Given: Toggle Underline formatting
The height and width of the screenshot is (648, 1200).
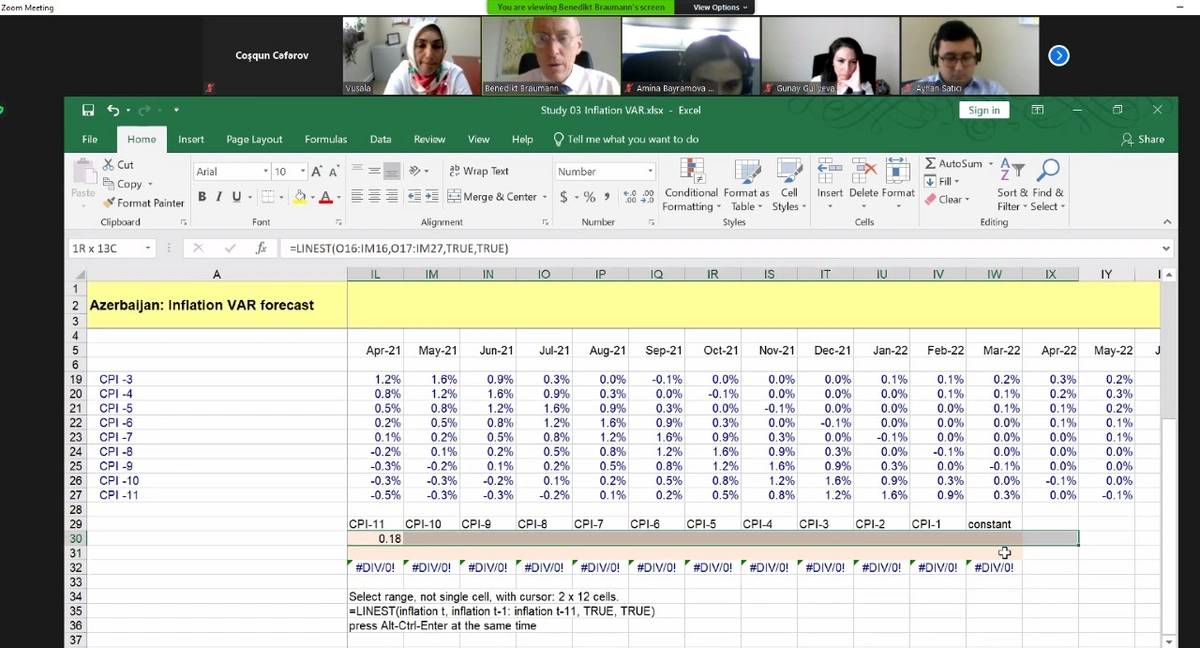Looking at the screenshot, I should 236,197.
